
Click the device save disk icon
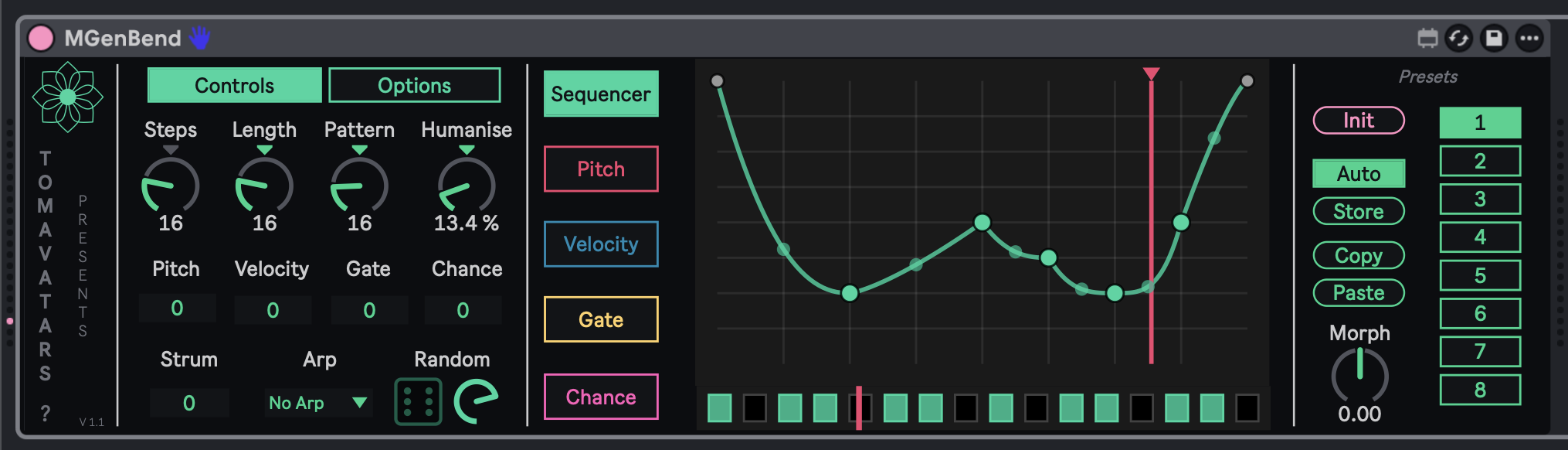click(x=1494, y=38)
